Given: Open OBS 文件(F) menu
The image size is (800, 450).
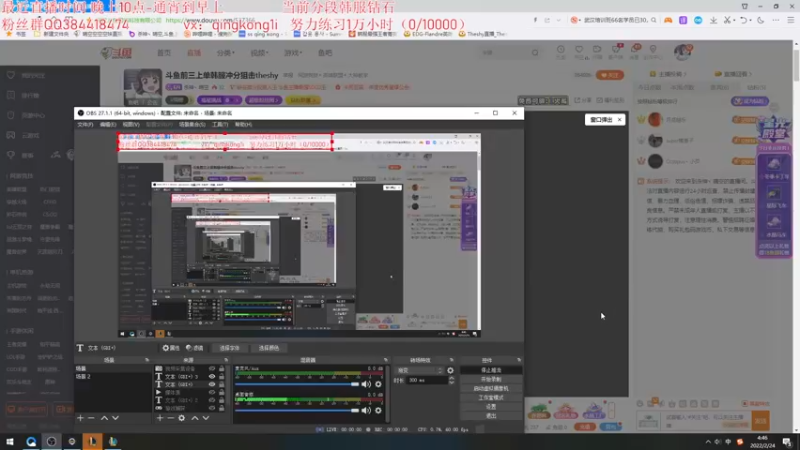Looking at the screenshot, I should coord(85,124).
